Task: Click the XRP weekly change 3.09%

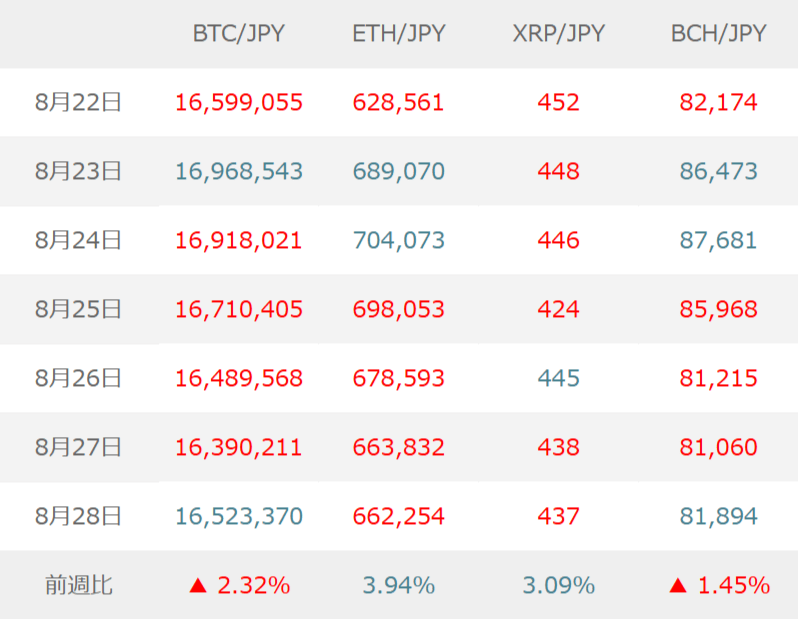Action: click(558, 585)
